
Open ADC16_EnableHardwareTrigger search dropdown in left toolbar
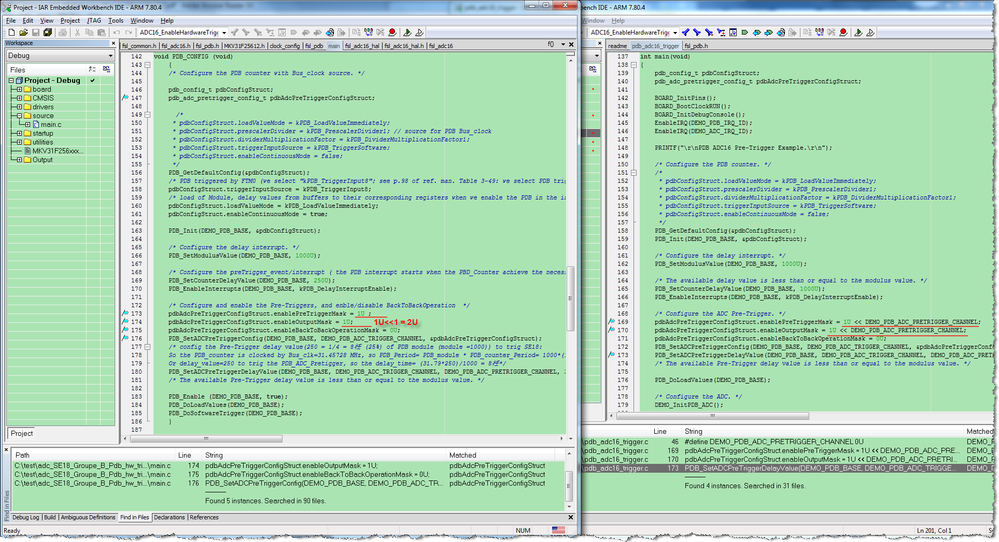click(x=224, y=32)
